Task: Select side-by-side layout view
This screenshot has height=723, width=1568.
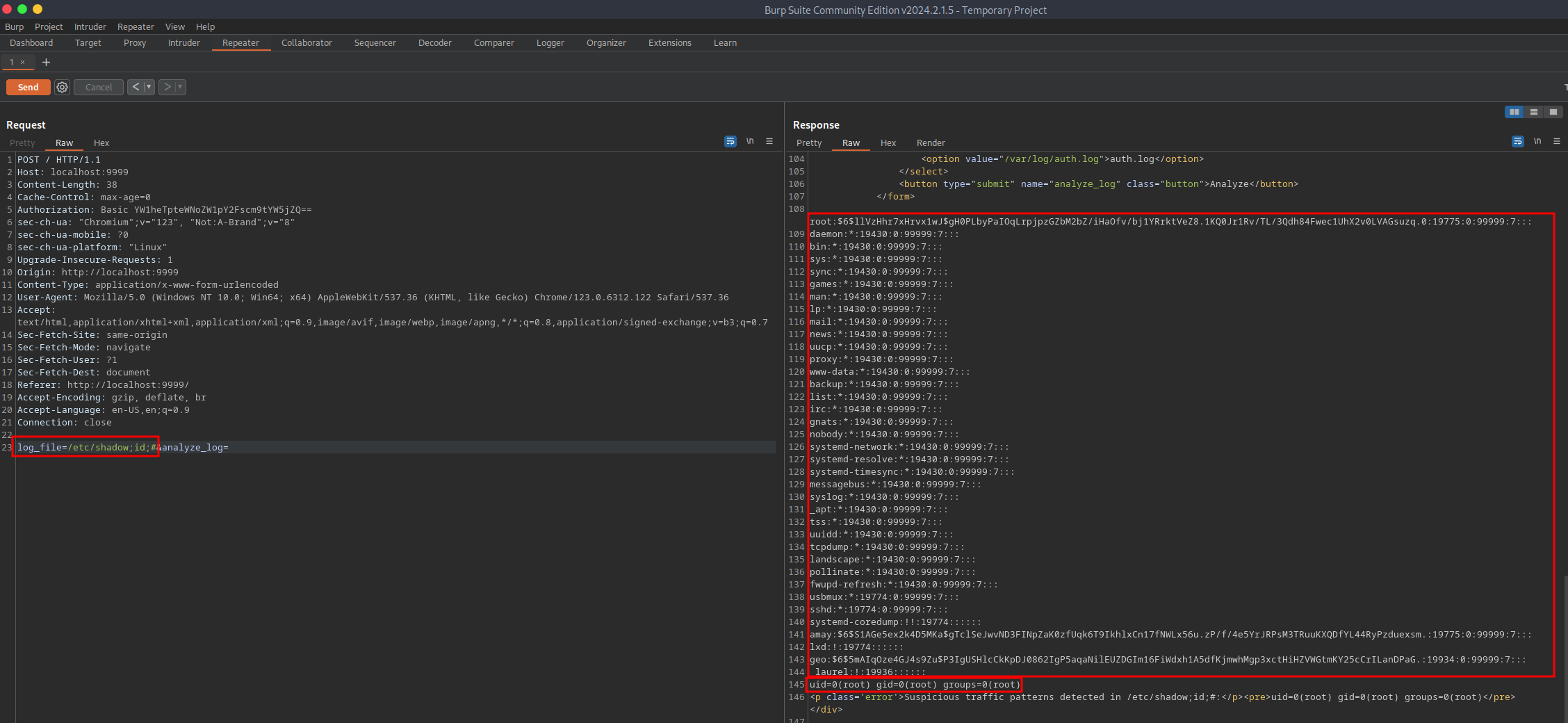Action: tap(1514, 112)
